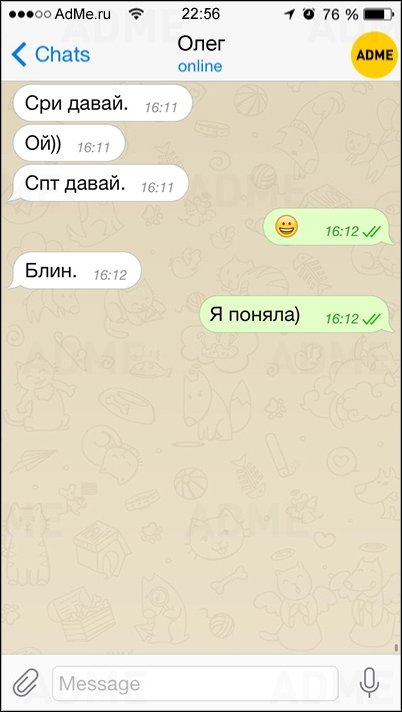Select the 'Блин.' message bubble

pyautogui.click(x=75, y=271)
